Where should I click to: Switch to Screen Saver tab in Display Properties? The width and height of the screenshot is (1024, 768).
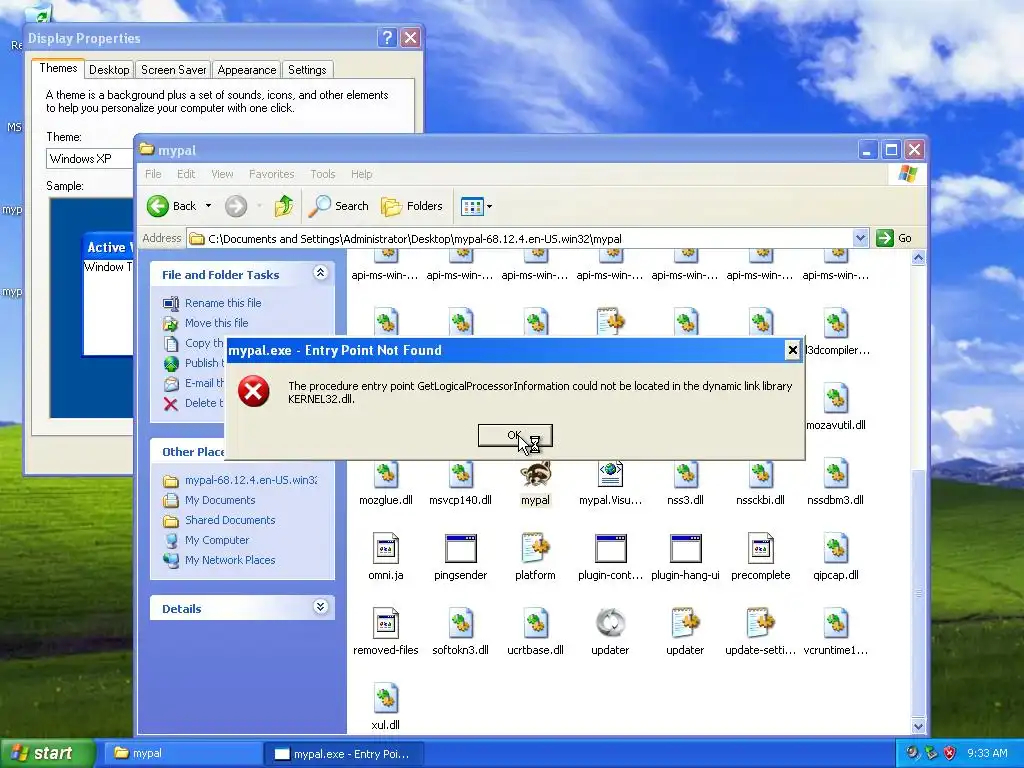pyautogui.click(x=174, y=70)
